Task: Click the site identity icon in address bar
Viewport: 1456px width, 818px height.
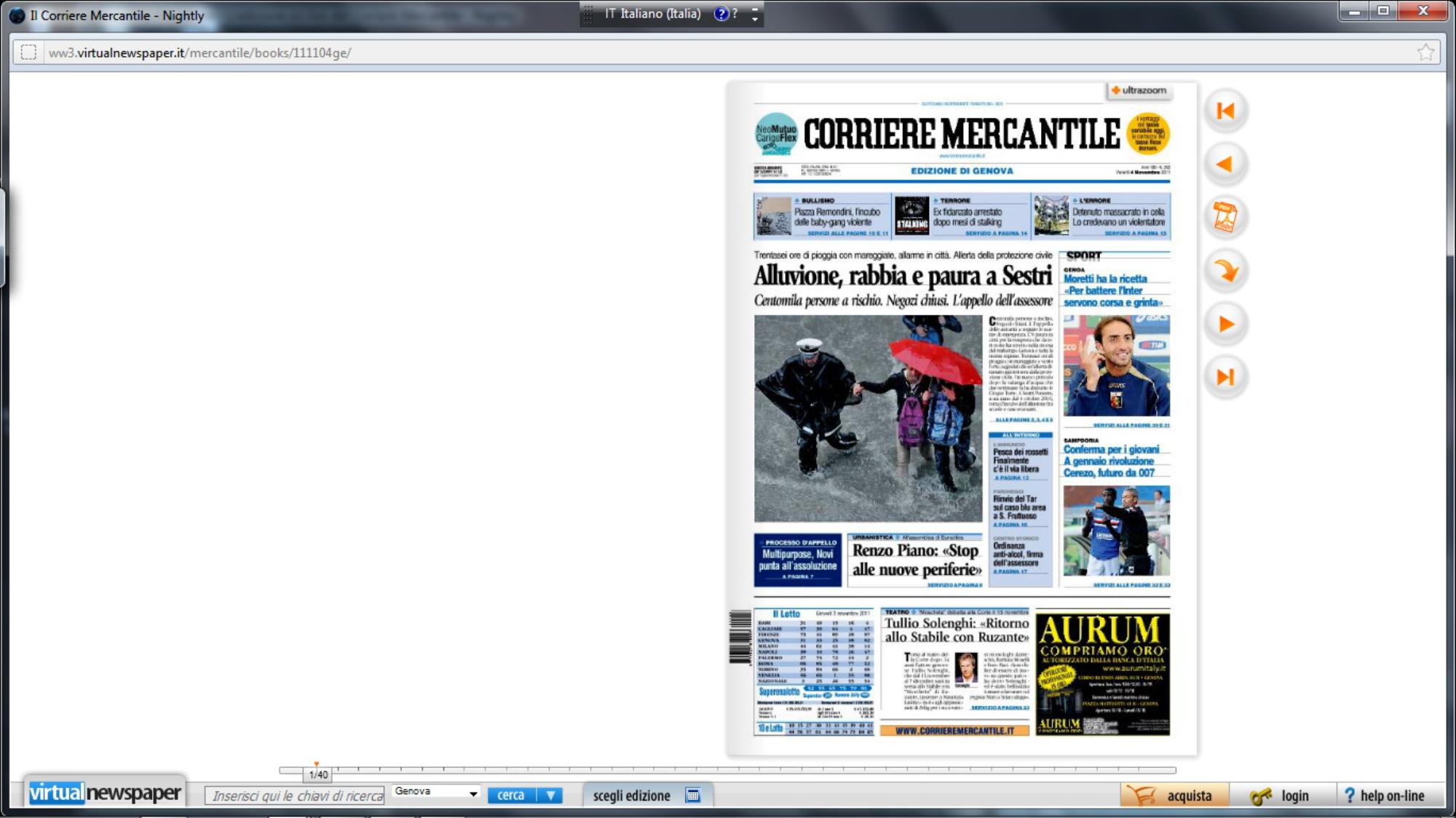Action: tap(28, 52)
